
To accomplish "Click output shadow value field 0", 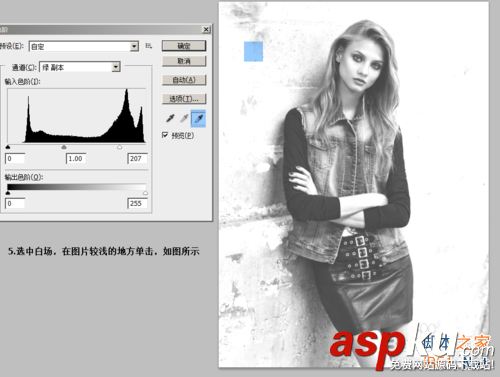I will coord(15,203).
